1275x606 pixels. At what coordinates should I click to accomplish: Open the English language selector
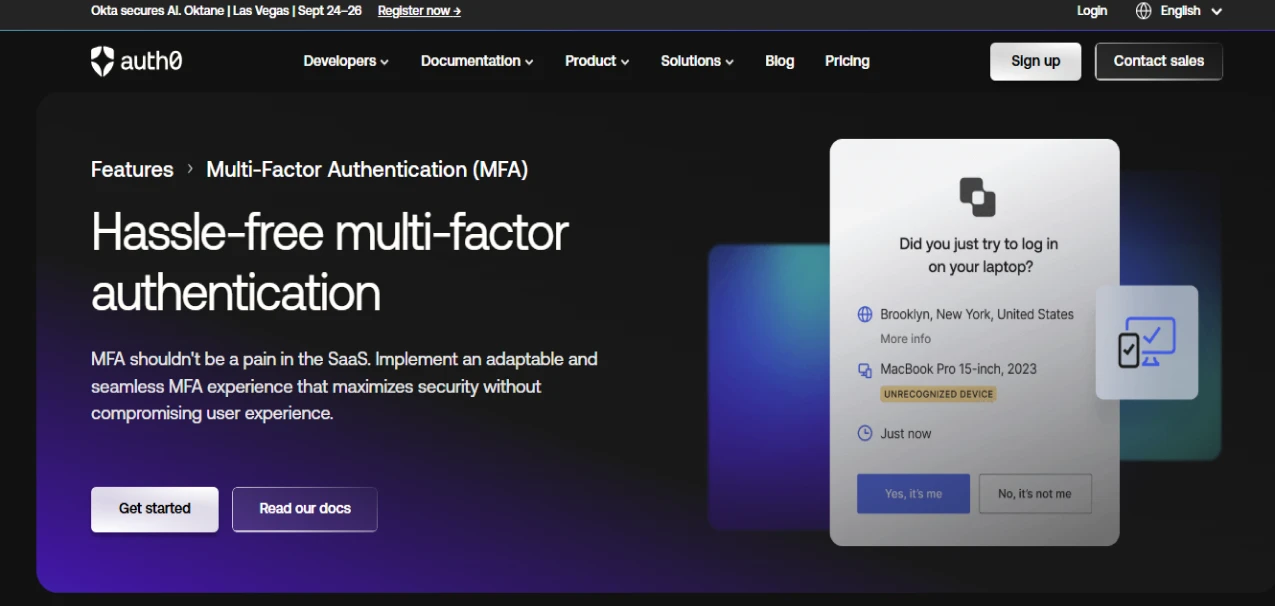click(x=1191, y=11)
